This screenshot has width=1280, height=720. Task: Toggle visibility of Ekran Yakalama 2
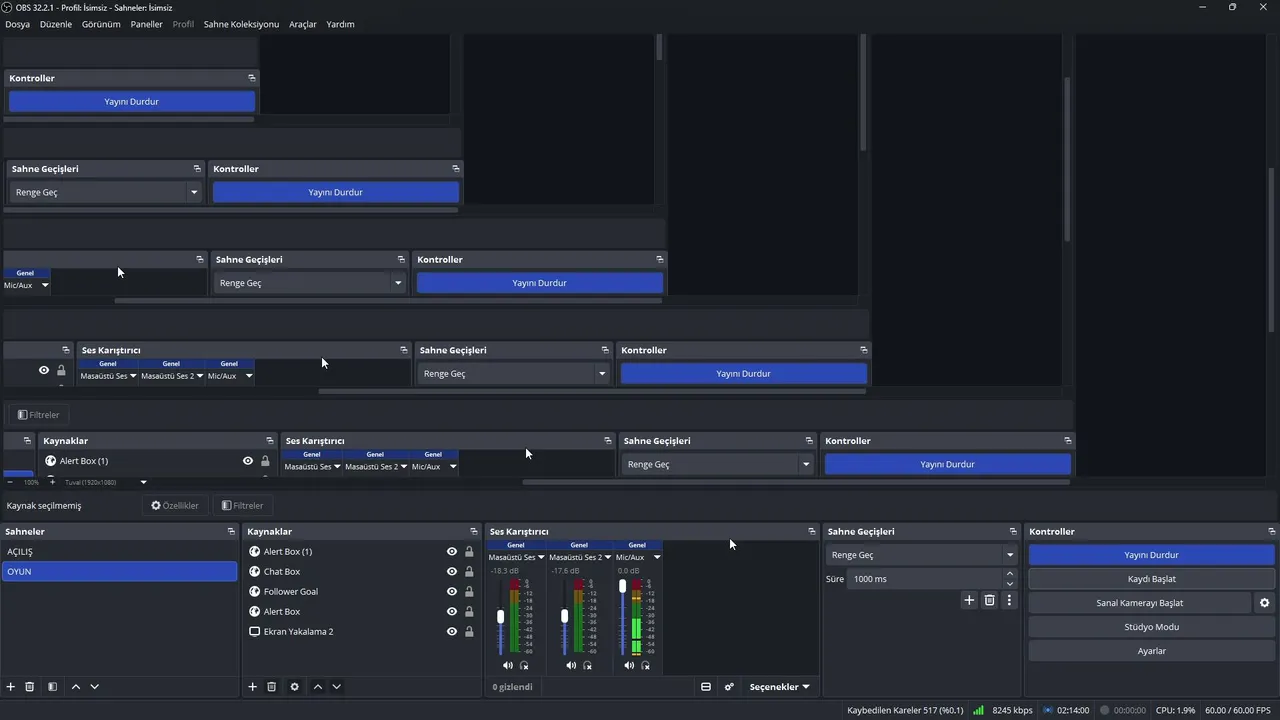point(452,632)
